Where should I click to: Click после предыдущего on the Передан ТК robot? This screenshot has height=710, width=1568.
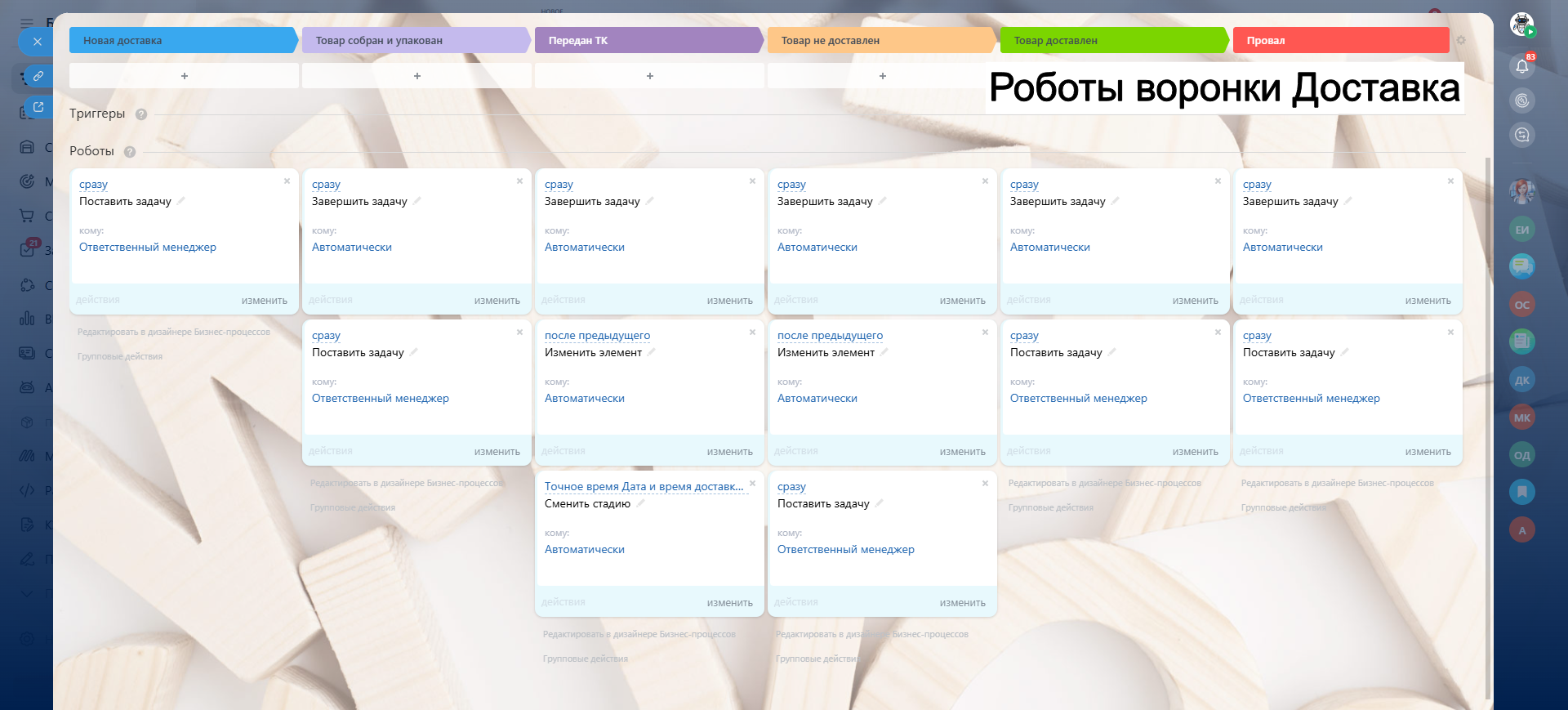598,336
